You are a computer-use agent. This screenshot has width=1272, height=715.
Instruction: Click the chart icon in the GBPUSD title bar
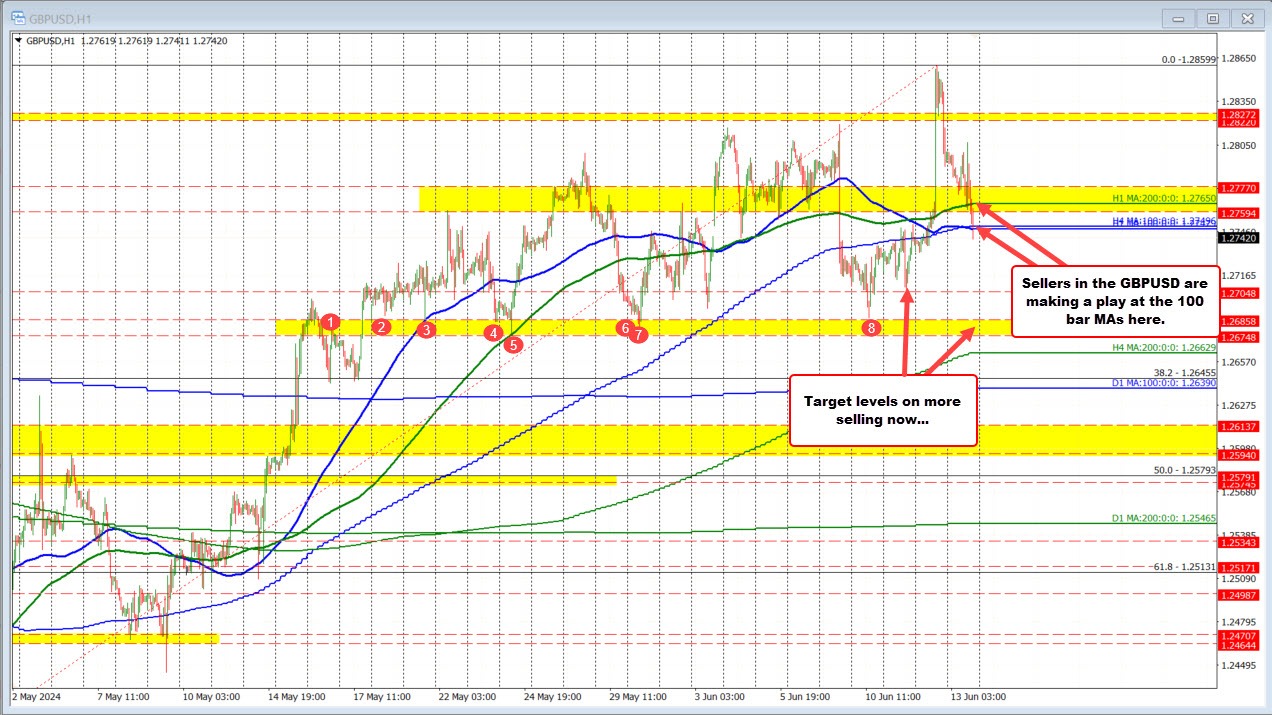pos(18,17)
